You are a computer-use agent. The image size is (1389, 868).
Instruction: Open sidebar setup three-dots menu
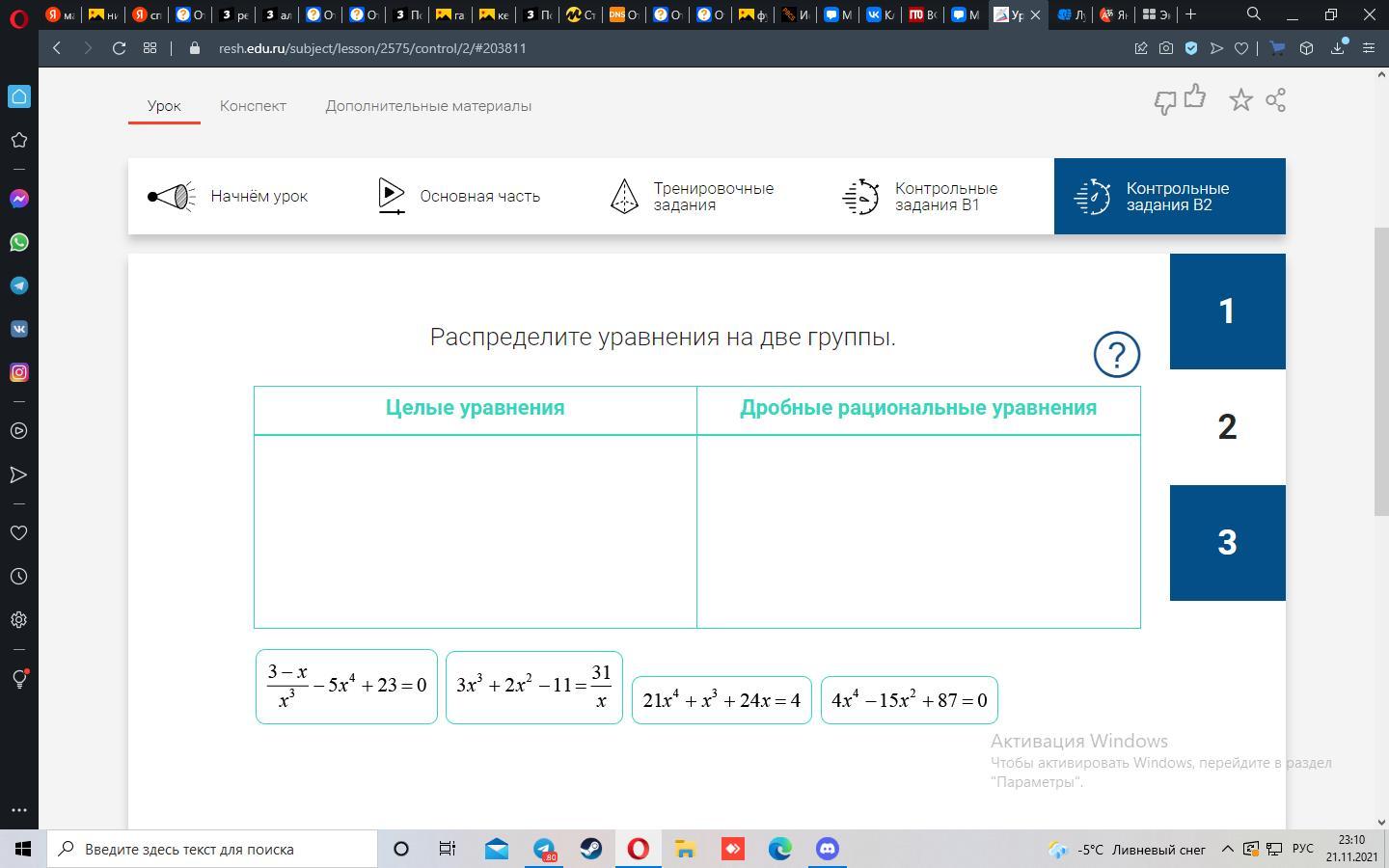(19, 810)
